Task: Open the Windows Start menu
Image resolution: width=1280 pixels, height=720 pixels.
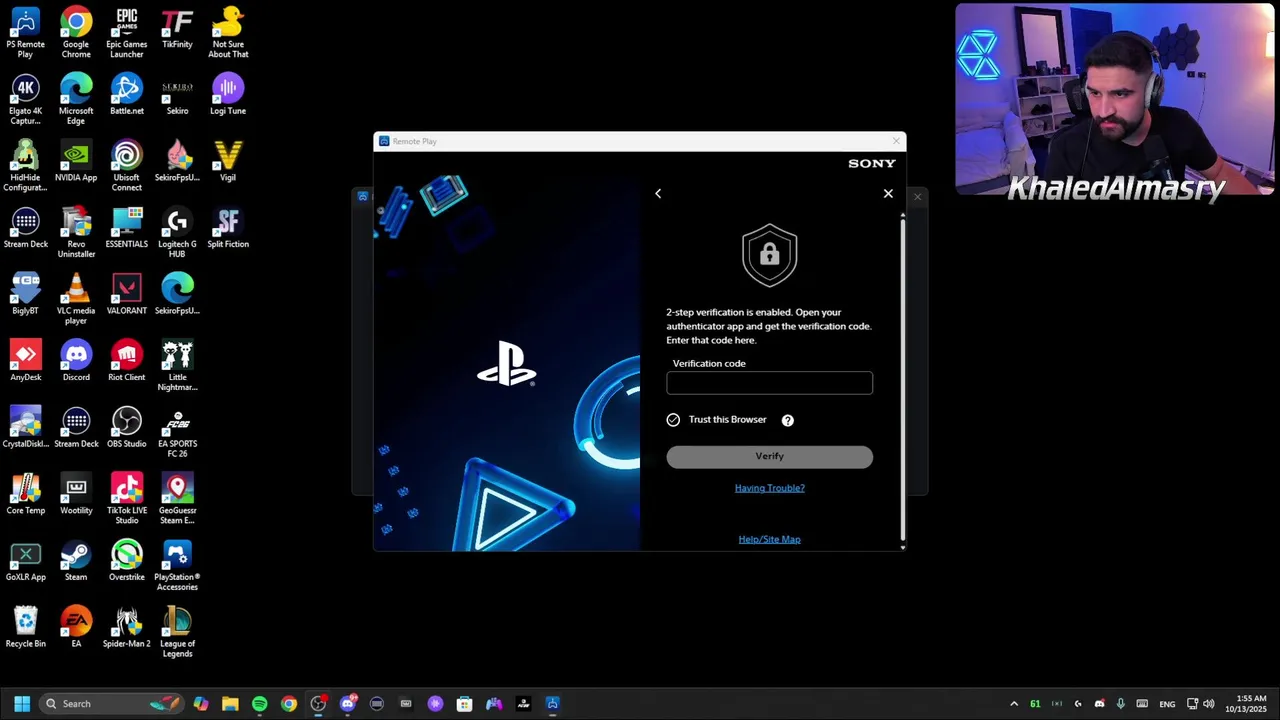Action: (x=22, y=703)
